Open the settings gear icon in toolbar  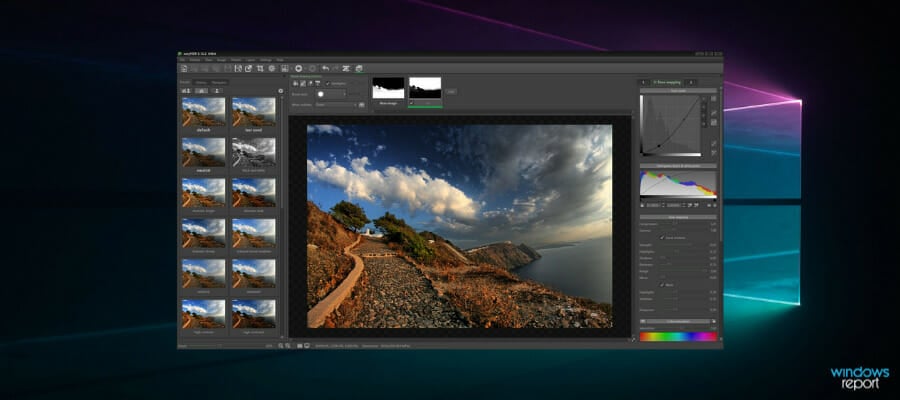[272, 69]
